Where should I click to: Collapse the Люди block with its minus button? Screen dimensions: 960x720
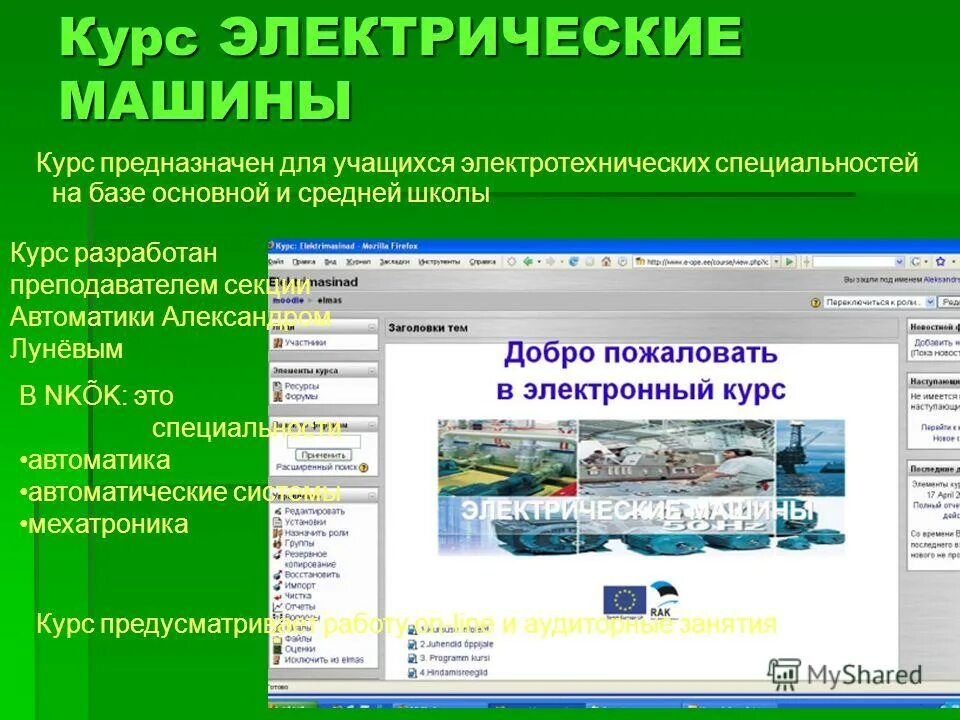pos(372,328)
